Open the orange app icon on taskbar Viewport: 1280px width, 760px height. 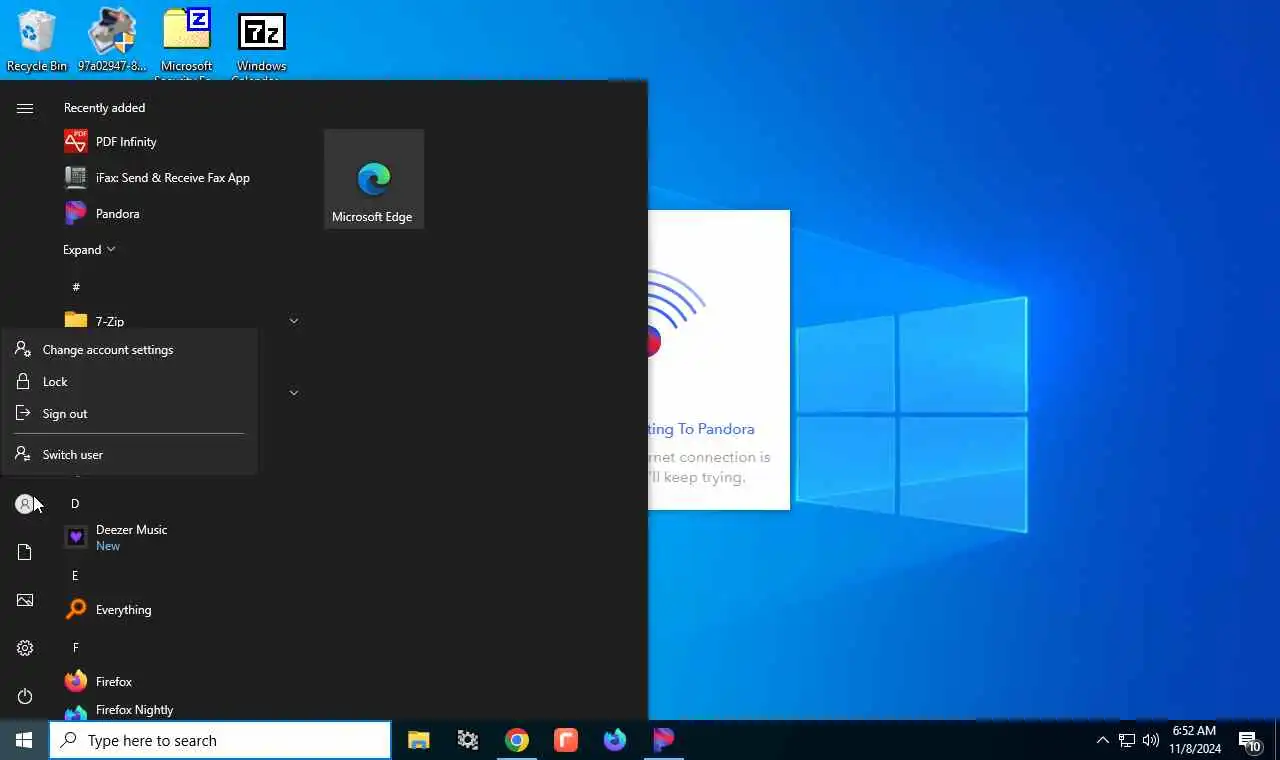pos(566,740)
